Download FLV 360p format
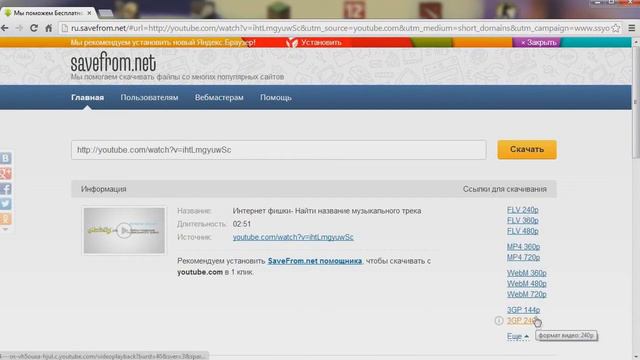640x360 pixels. tap(522, 220)
